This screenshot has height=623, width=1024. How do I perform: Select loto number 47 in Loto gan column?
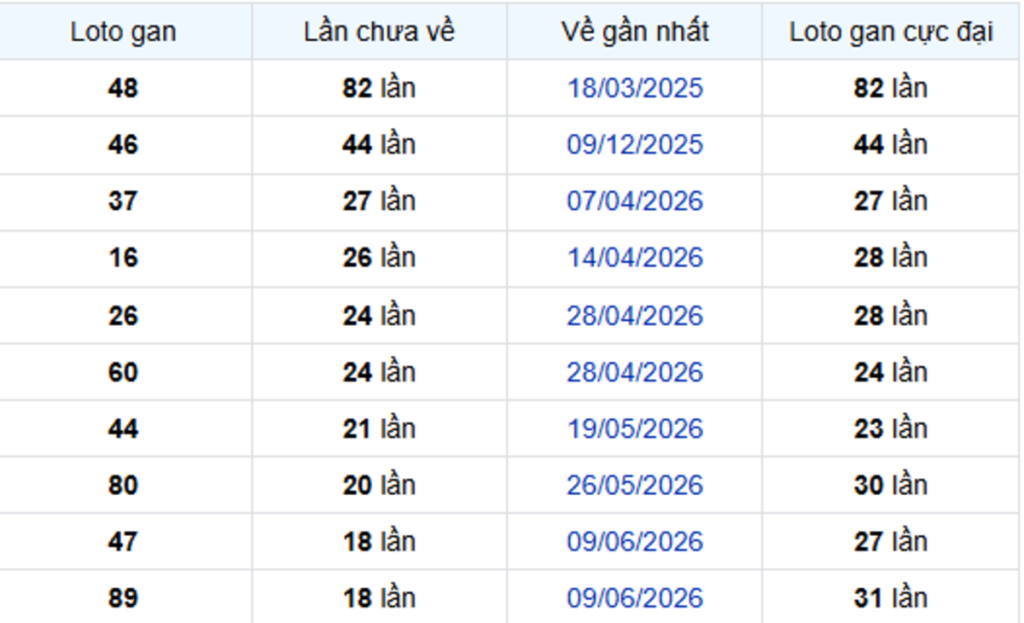point(123,542)
